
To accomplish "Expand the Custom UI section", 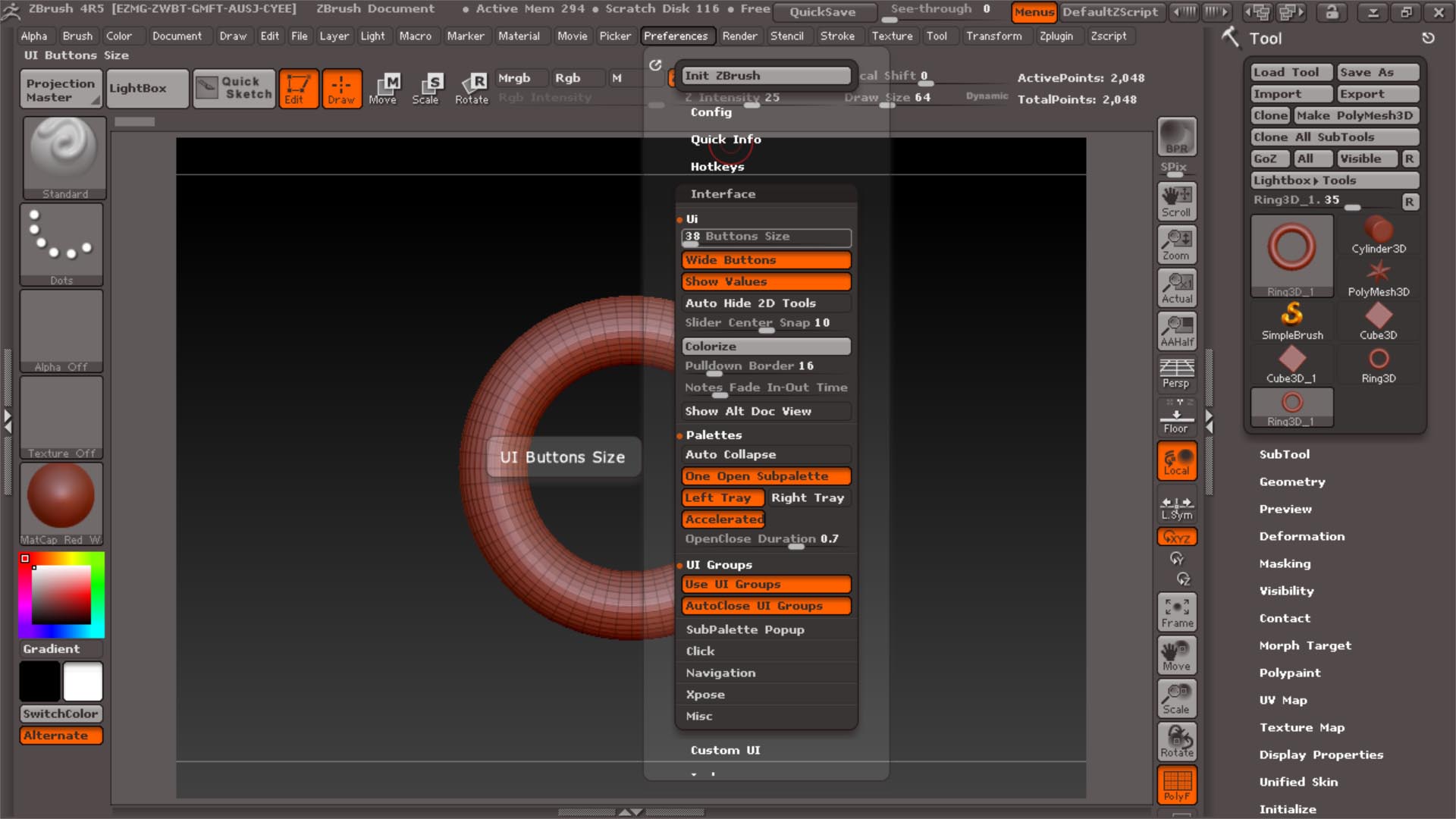I will click(x=725, y=750).
